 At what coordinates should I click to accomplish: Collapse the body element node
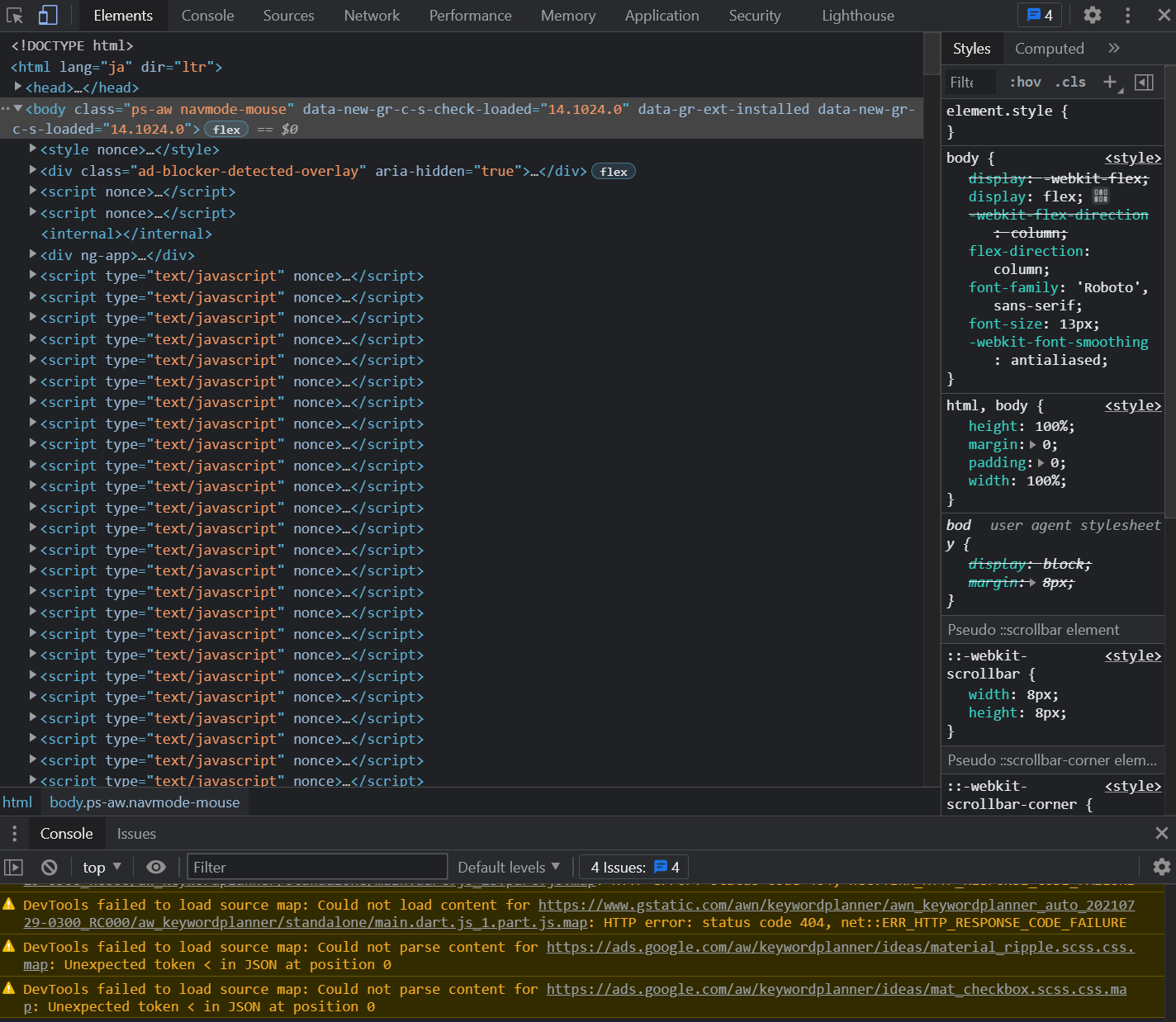point(18,108)
